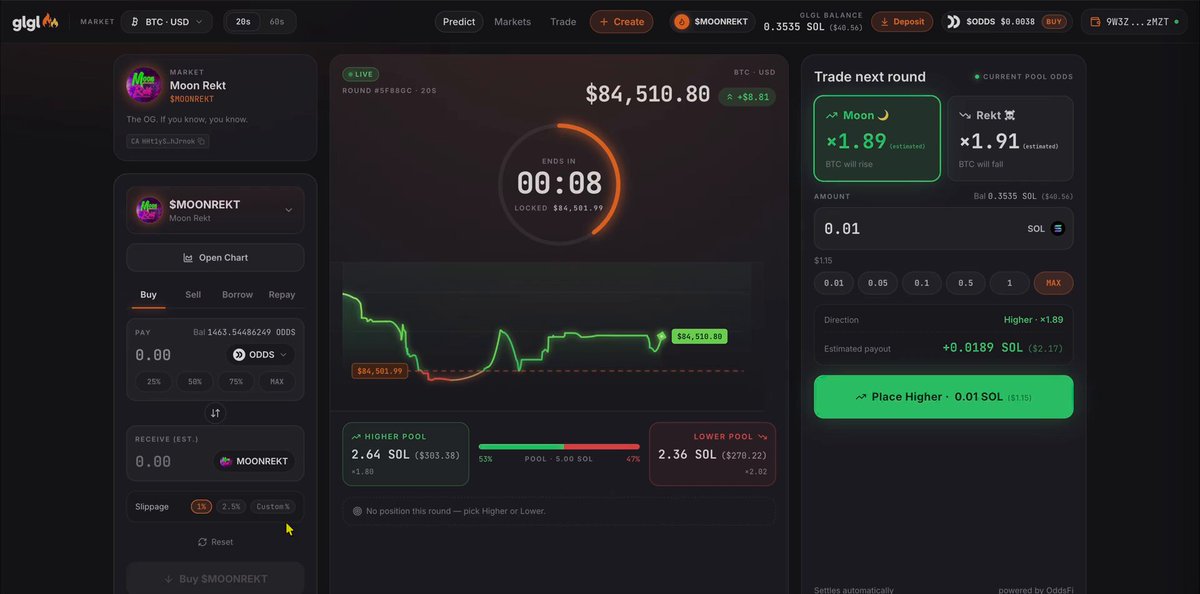Swap pay and receive tokens arrow icon
This screenshot has width=1200, height=594.
tap(215, 413)
